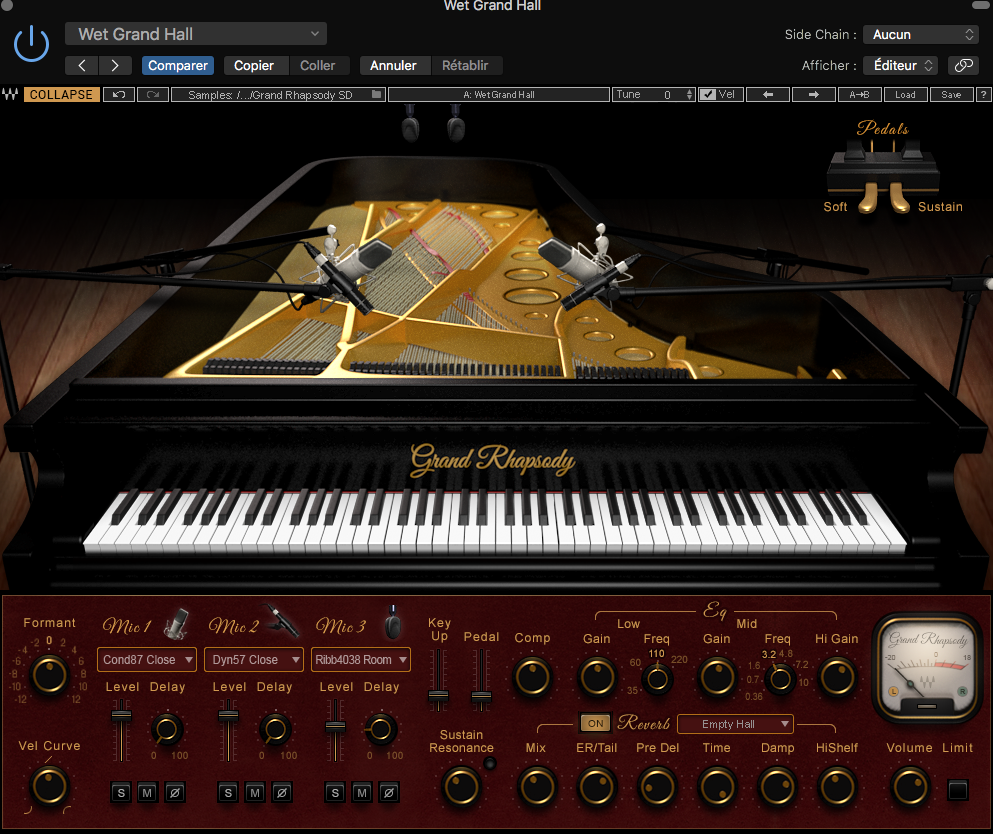Click COLLAPSE in the Waves toolbar
The height and width of the screenshot is (834, 993).
61,94
